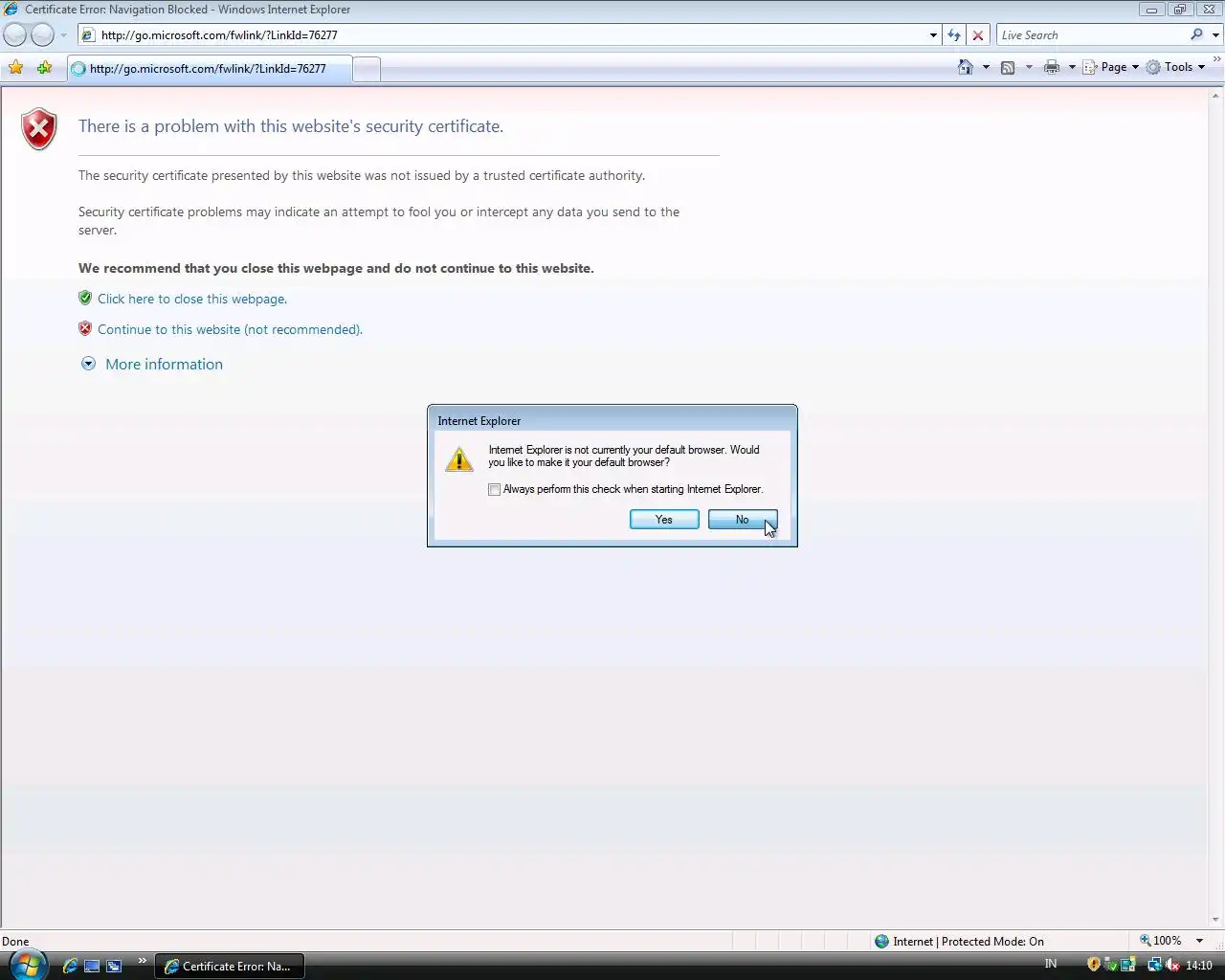Screen dimensions: 1225x980
Task: Click the 14:10 system clock
Action: click(1199, 966)
